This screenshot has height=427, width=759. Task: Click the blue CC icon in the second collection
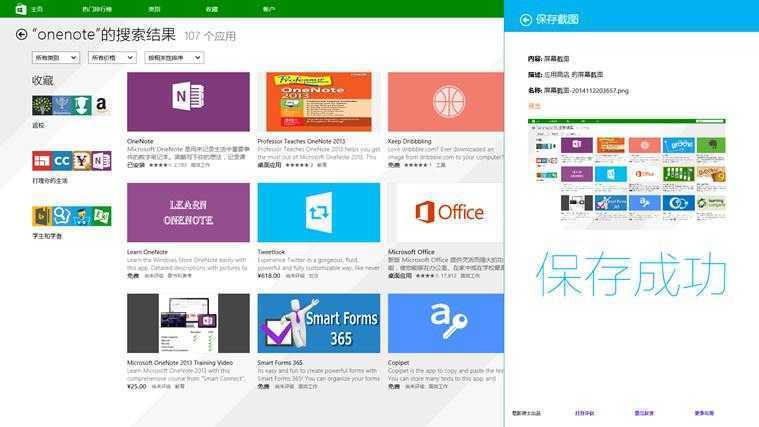coord(62,161)
